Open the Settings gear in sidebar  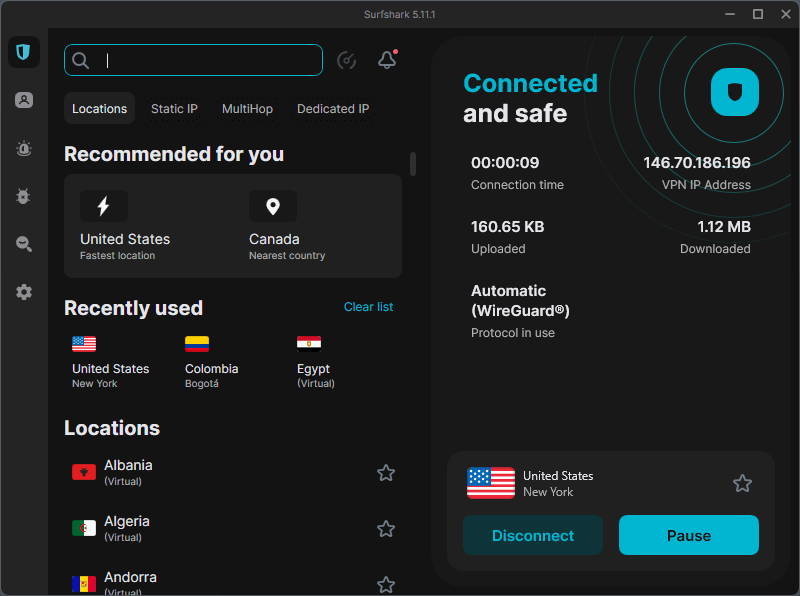pyautogui.click(x=23, y=292)
